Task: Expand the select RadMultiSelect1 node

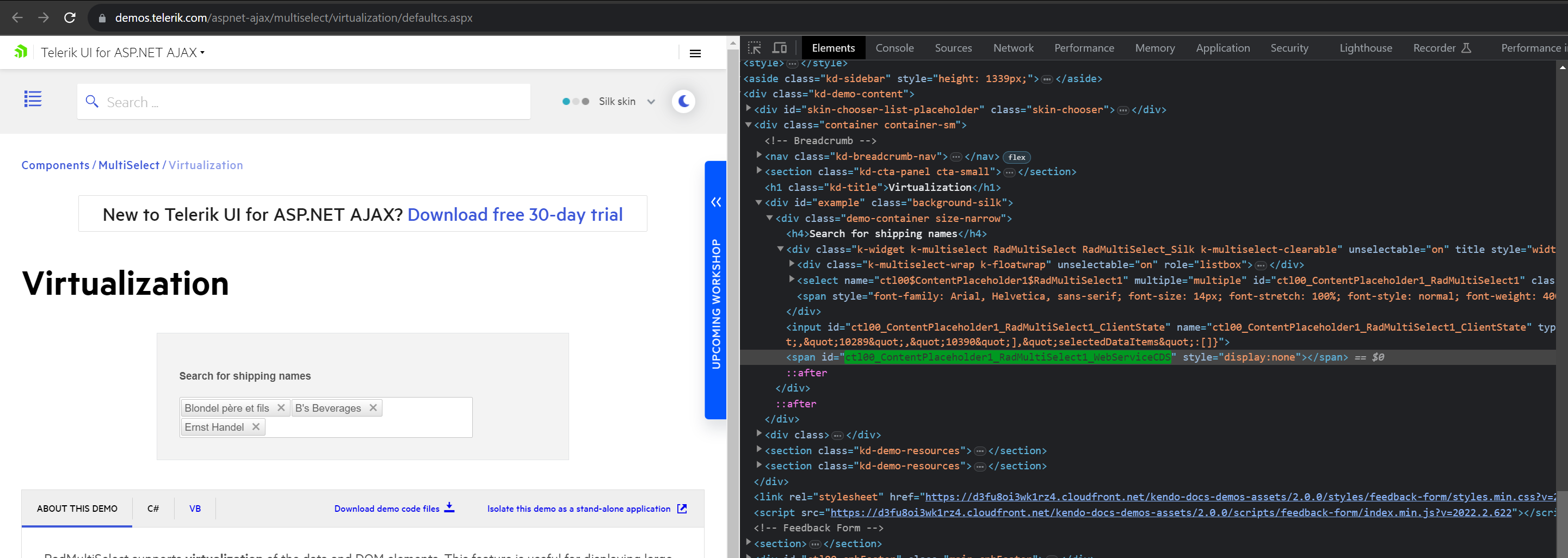Action: 791,280
